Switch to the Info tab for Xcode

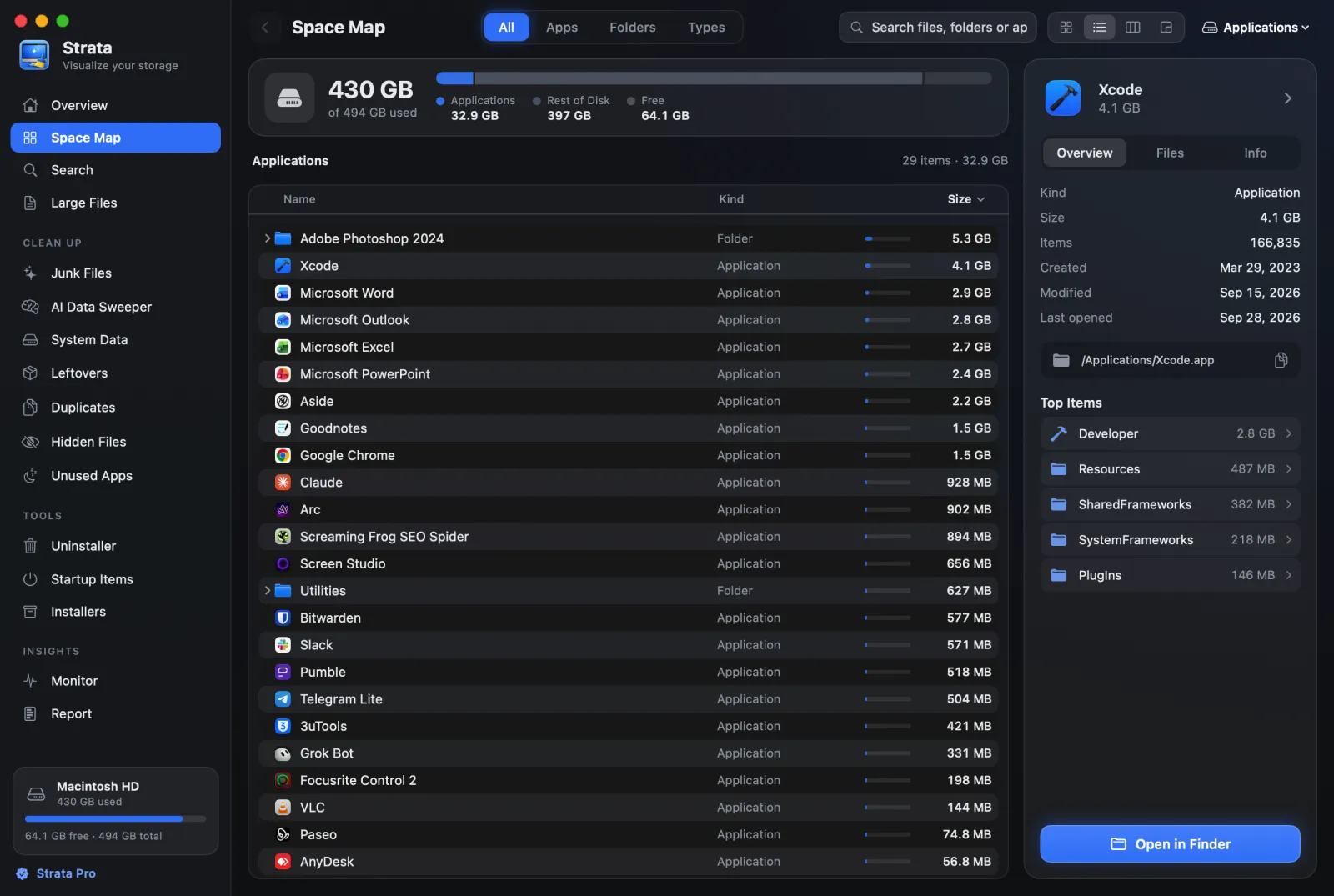click(1256, 153)
